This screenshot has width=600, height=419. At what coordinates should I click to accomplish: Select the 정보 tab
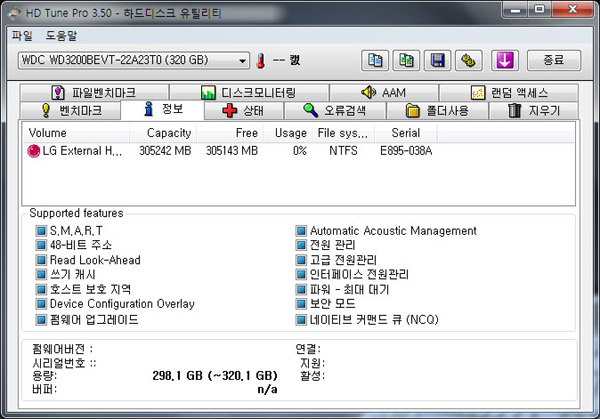(163, 109)
